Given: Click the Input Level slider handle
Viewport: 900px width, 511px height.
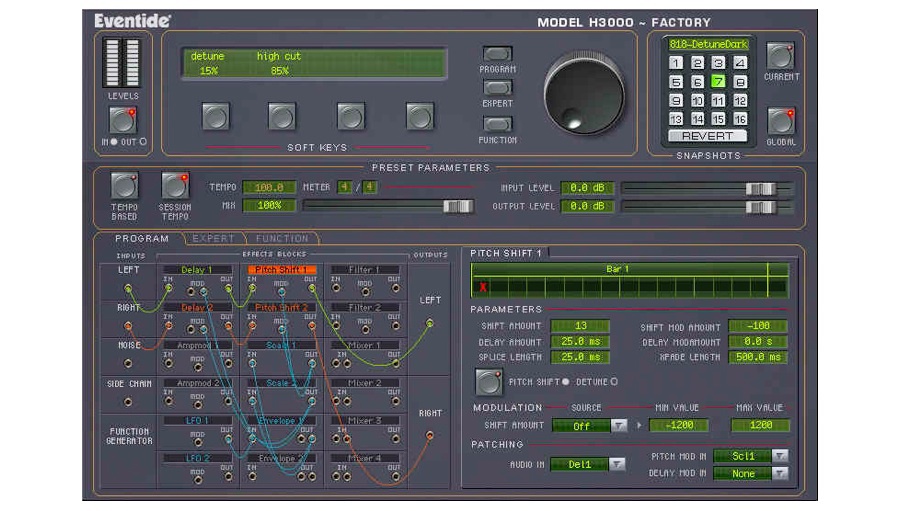Looking at the screenshot, I should click(761, 188).
